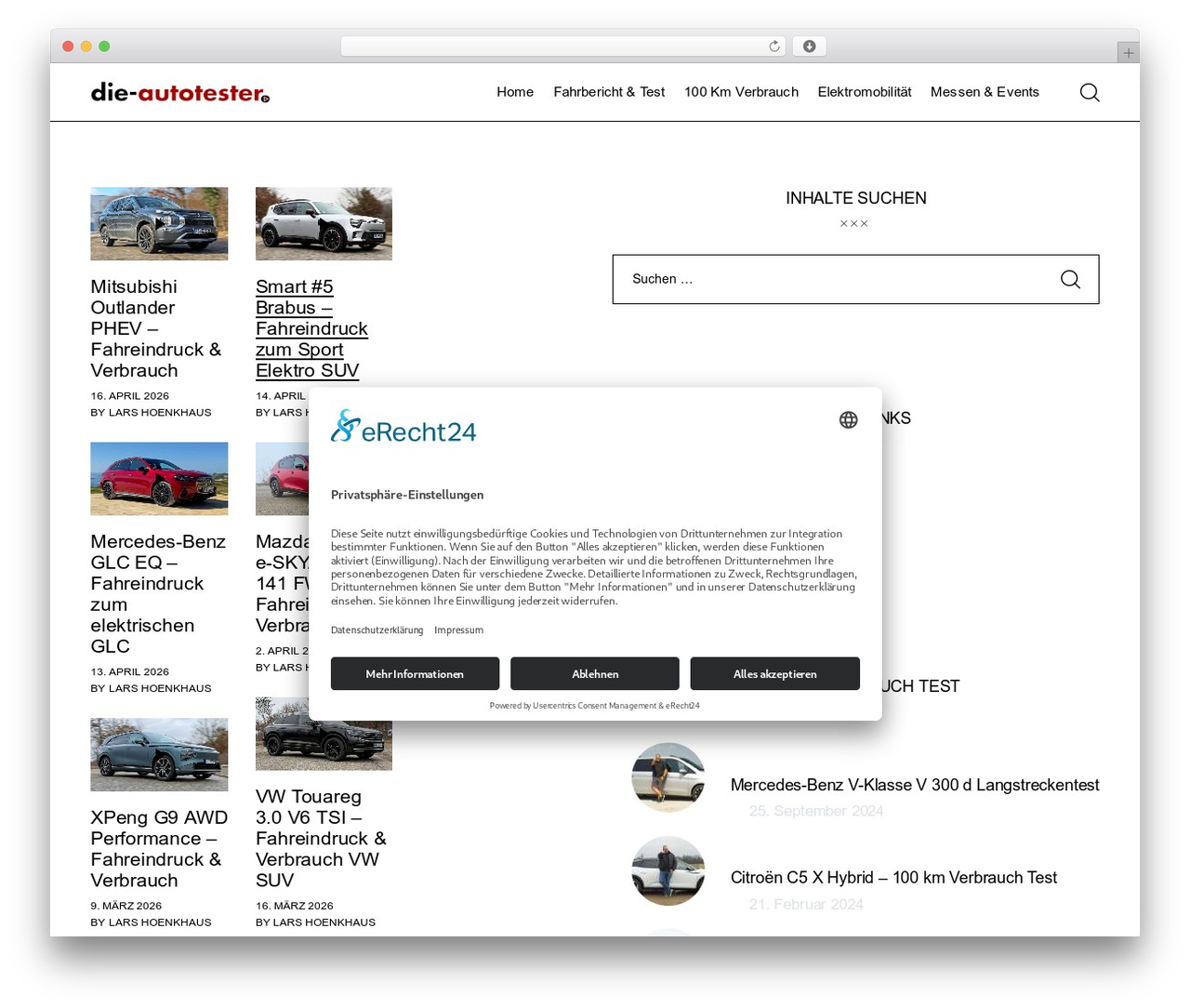The image size is (1190, 1008).
Task: Add a new browser tab
Action: (1128, 53)
